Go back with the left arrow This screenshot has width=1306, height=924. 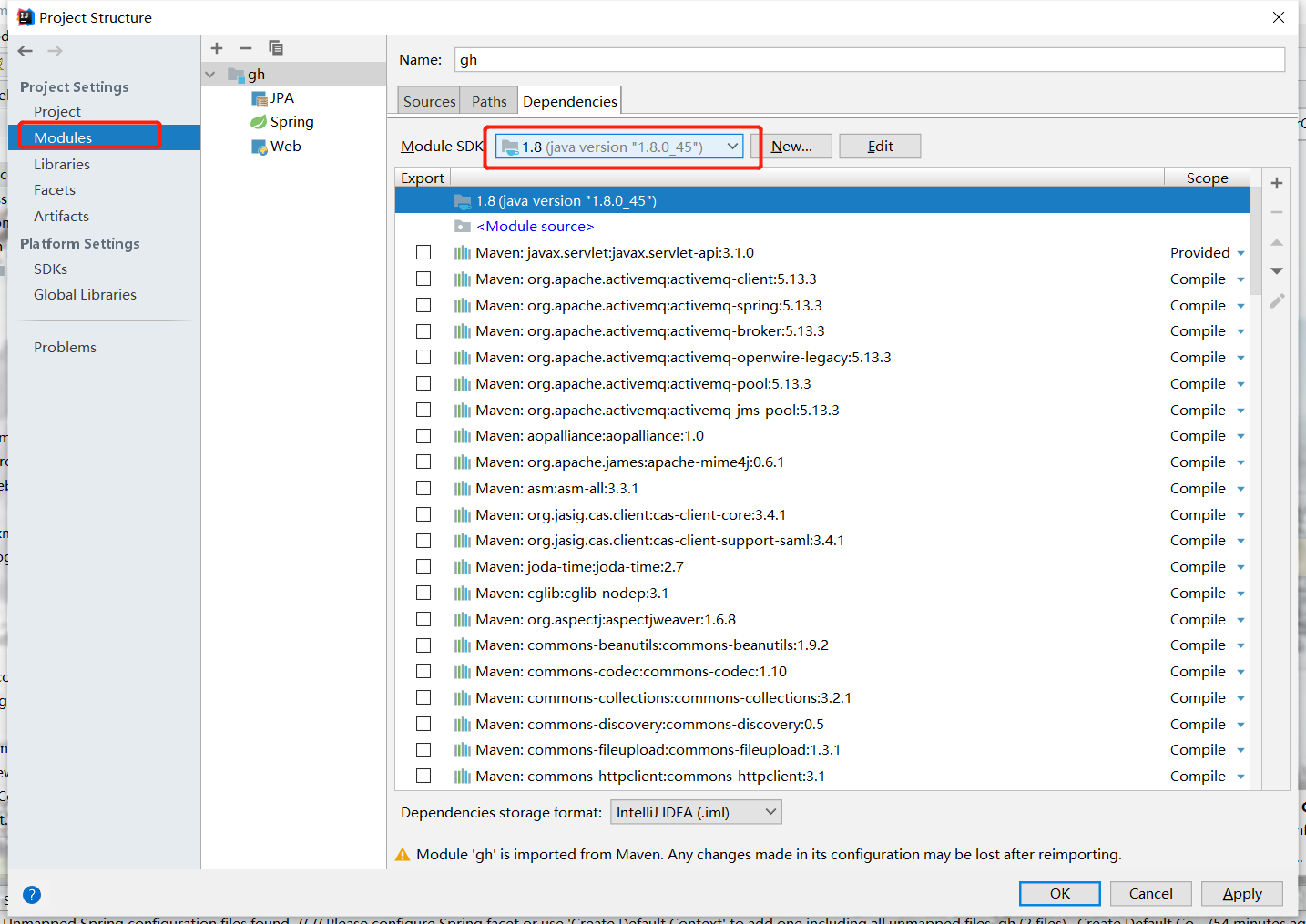pyautogui.click(x=26, y=51)
